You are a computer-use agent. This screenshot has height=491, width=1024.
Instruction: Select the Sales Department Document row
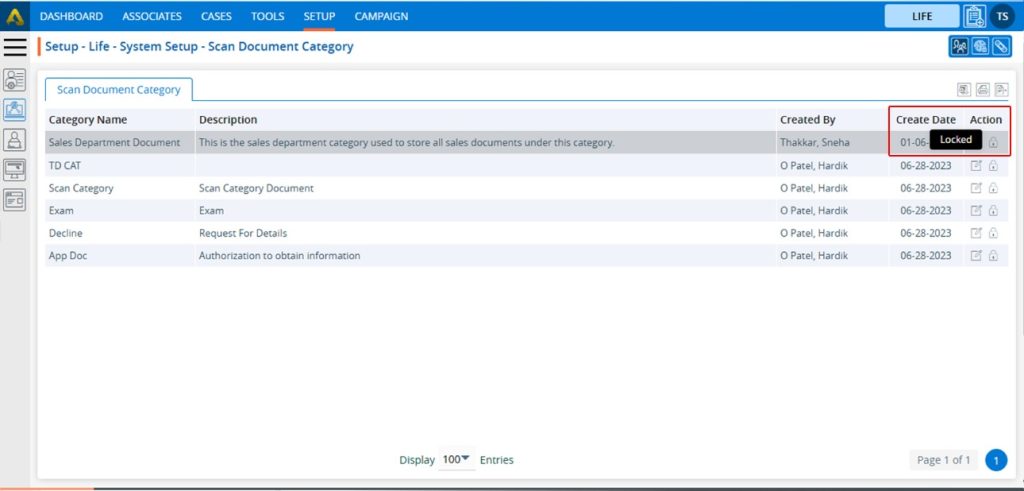[x=114, y=143]
